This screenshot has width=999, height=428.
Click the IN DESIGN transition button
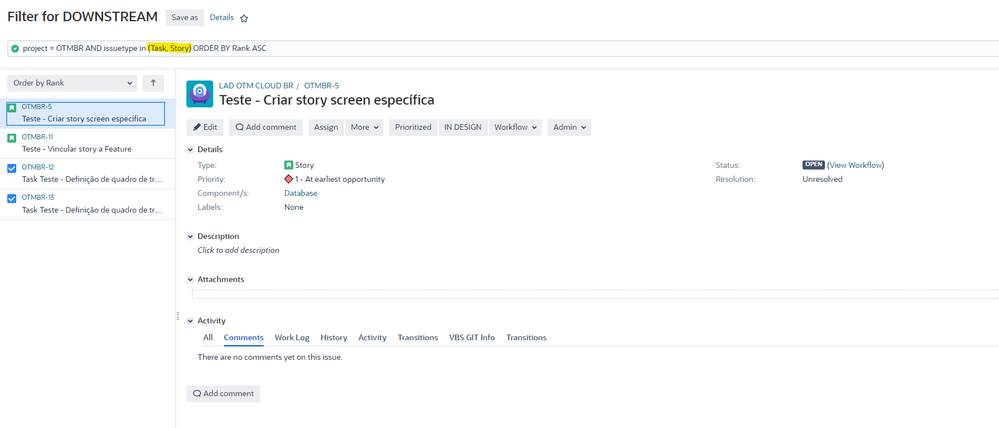click(463, 127)
